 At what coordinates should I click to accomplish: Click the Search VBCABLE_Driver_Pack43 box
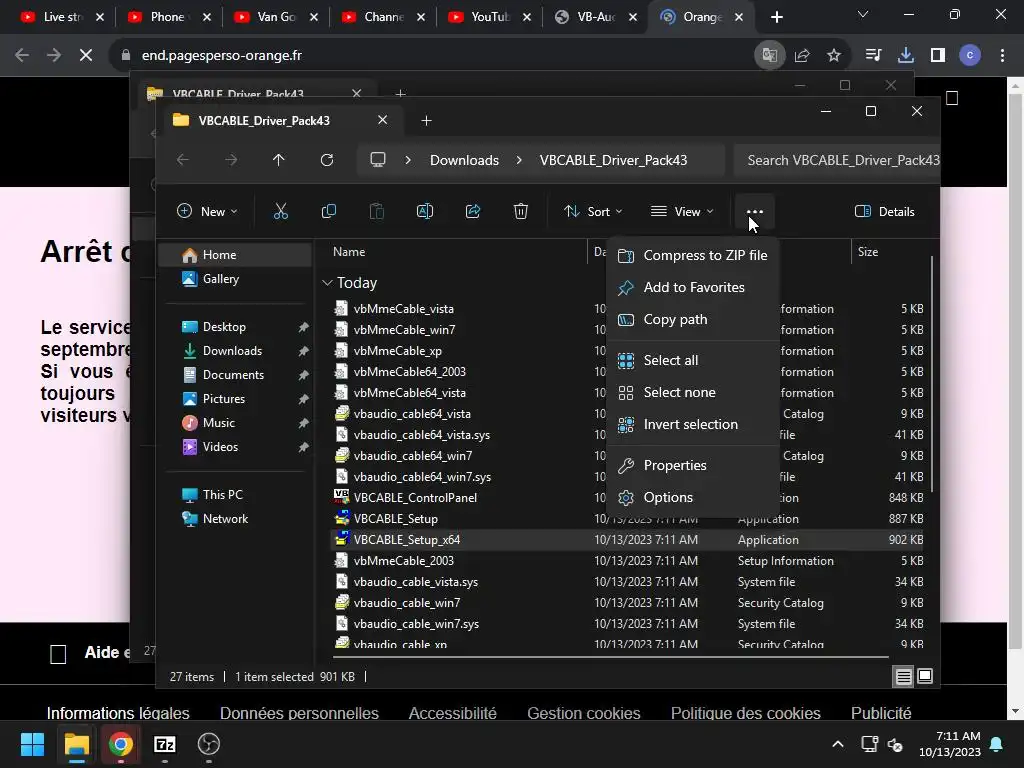(837, 160)
